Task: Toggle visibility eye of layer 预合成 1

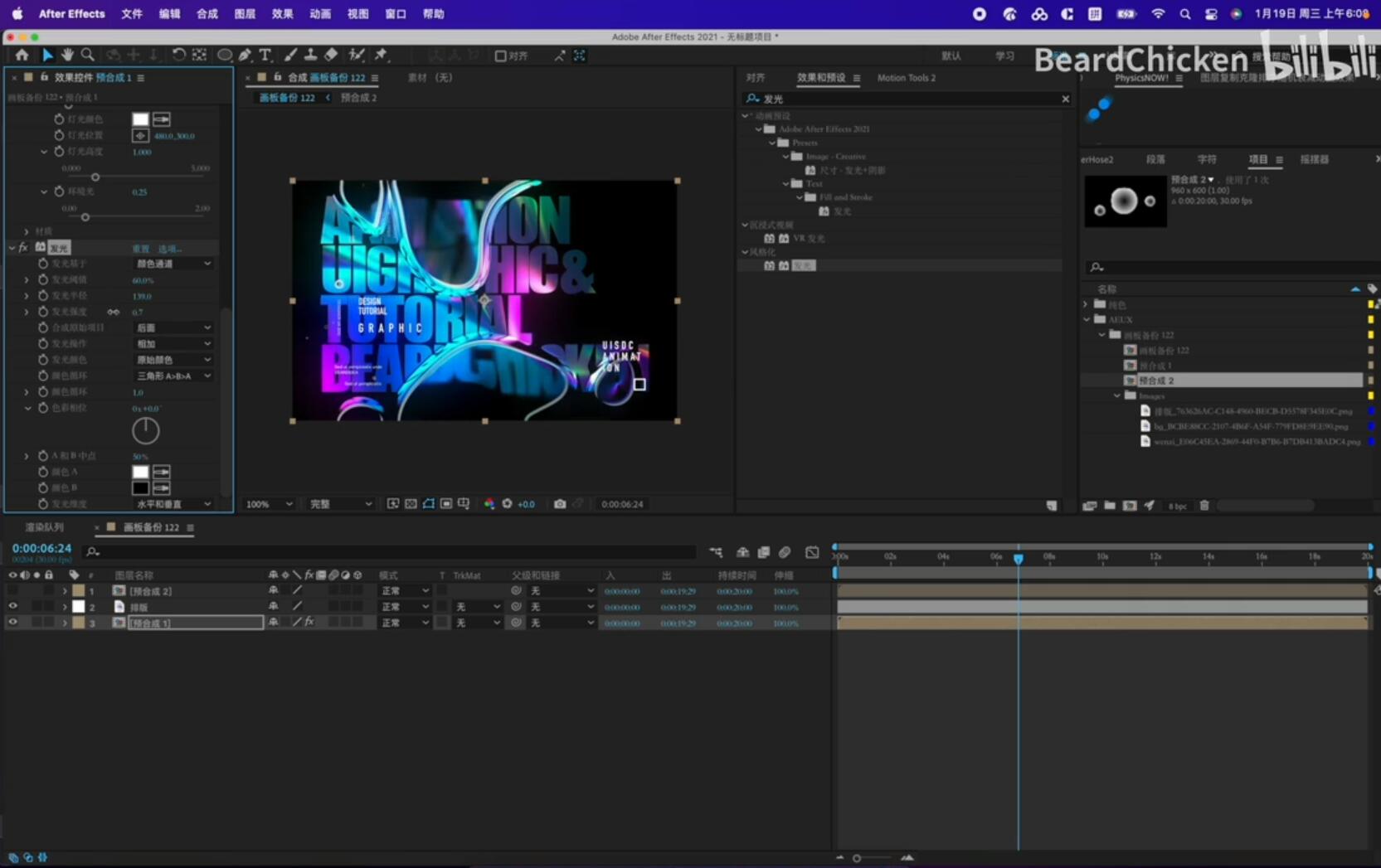Action: coord(12,623)
